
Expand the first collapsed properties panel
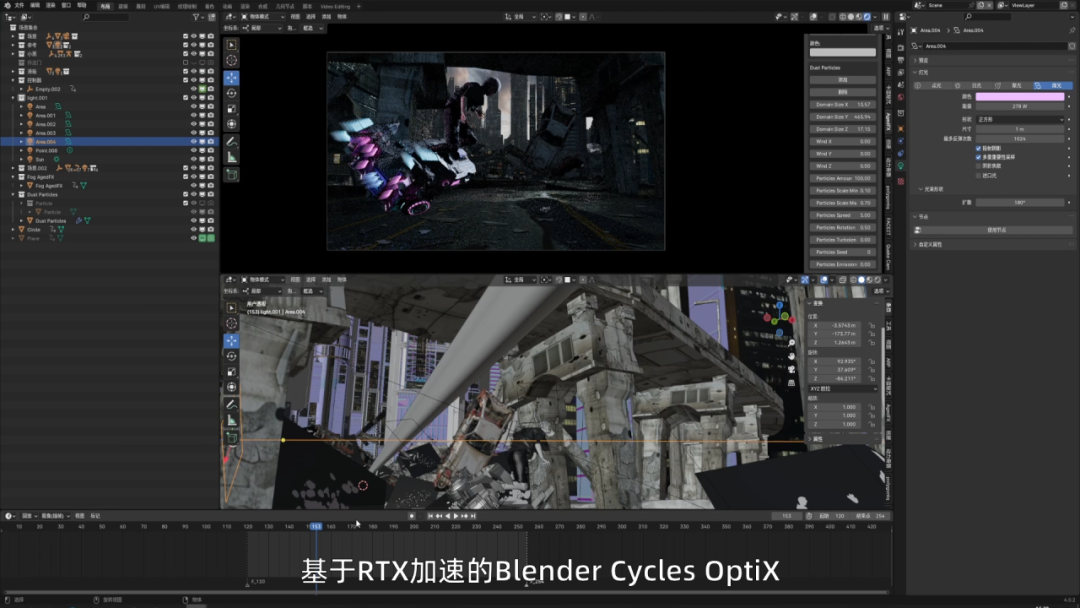(915, 60)
